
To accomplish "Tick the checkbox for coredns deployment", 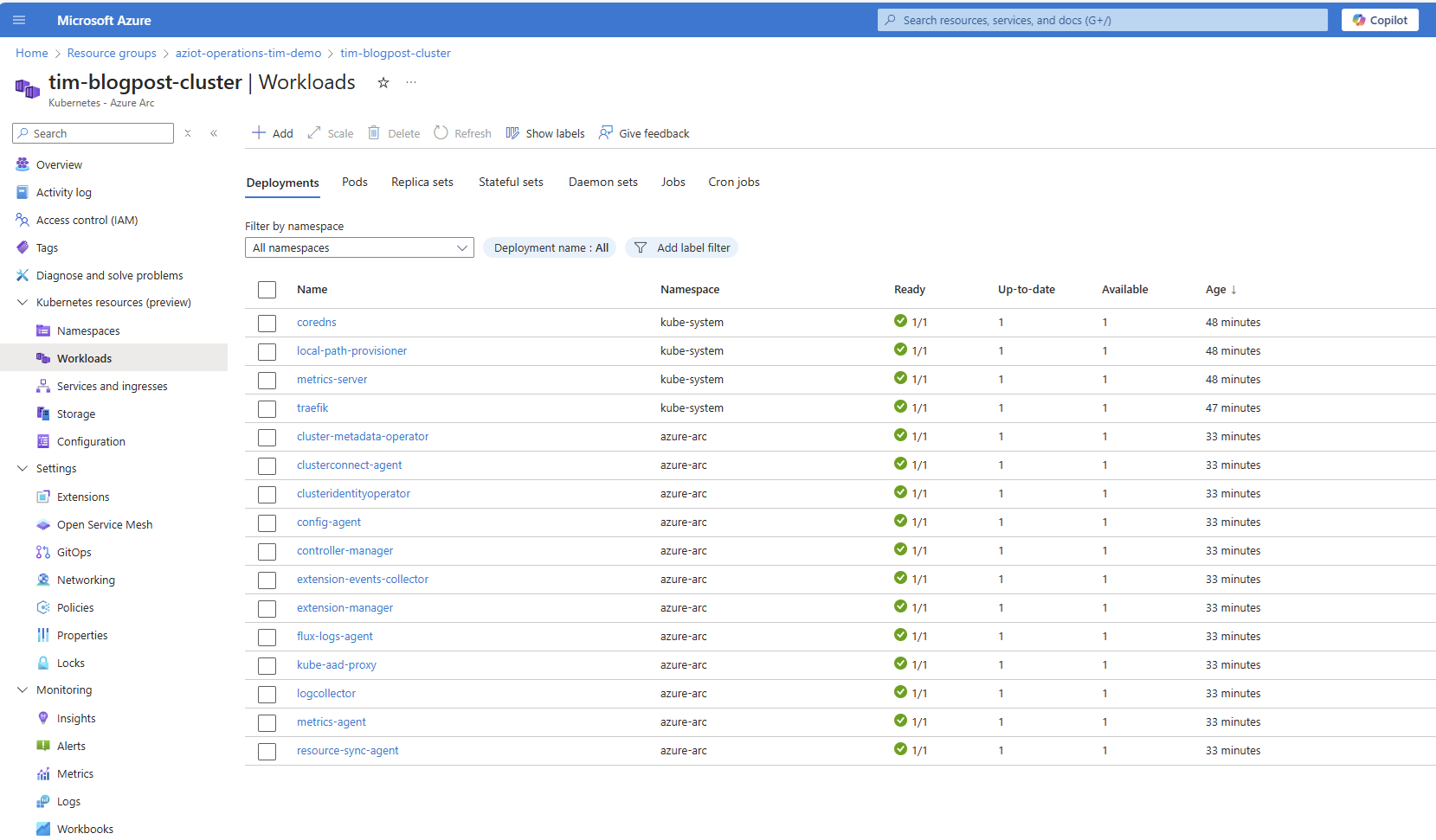I will tap(267, 323).
